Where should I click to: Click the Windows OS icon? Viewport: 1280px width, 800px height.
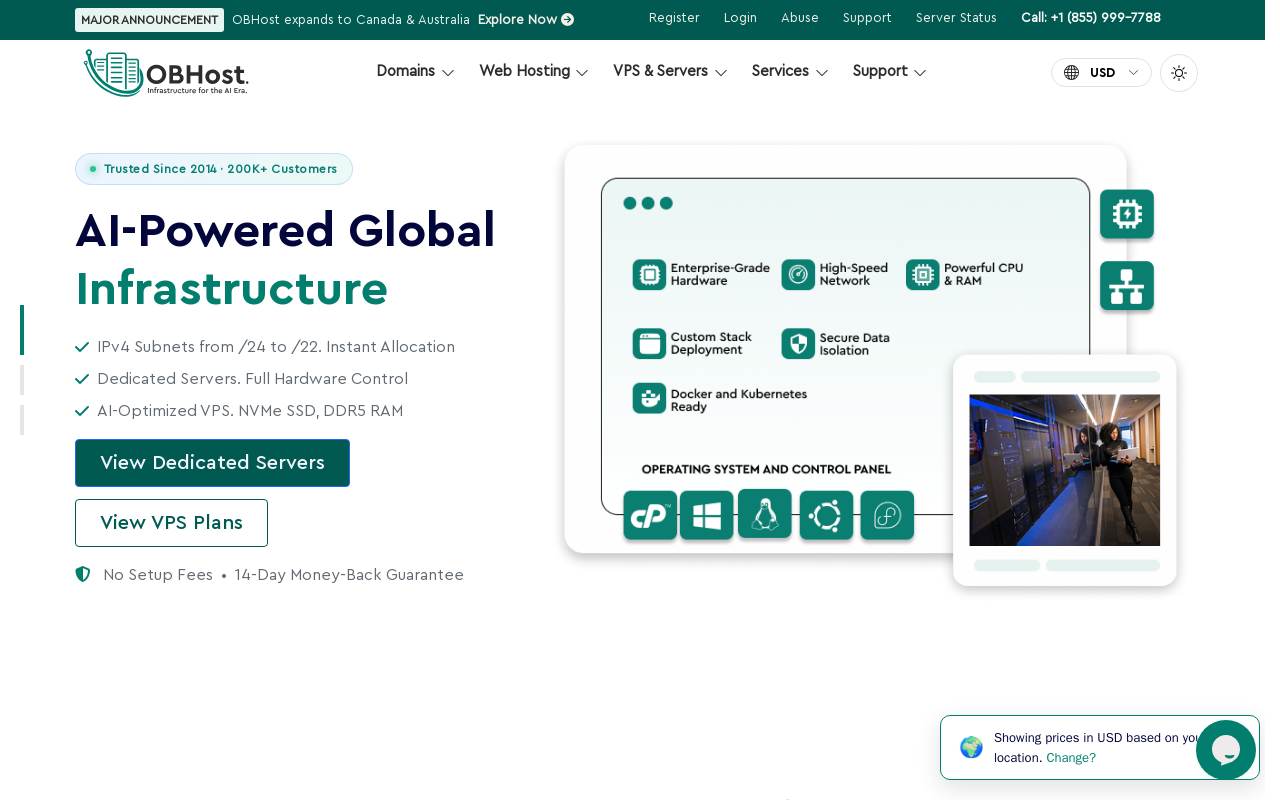(707, 515)
